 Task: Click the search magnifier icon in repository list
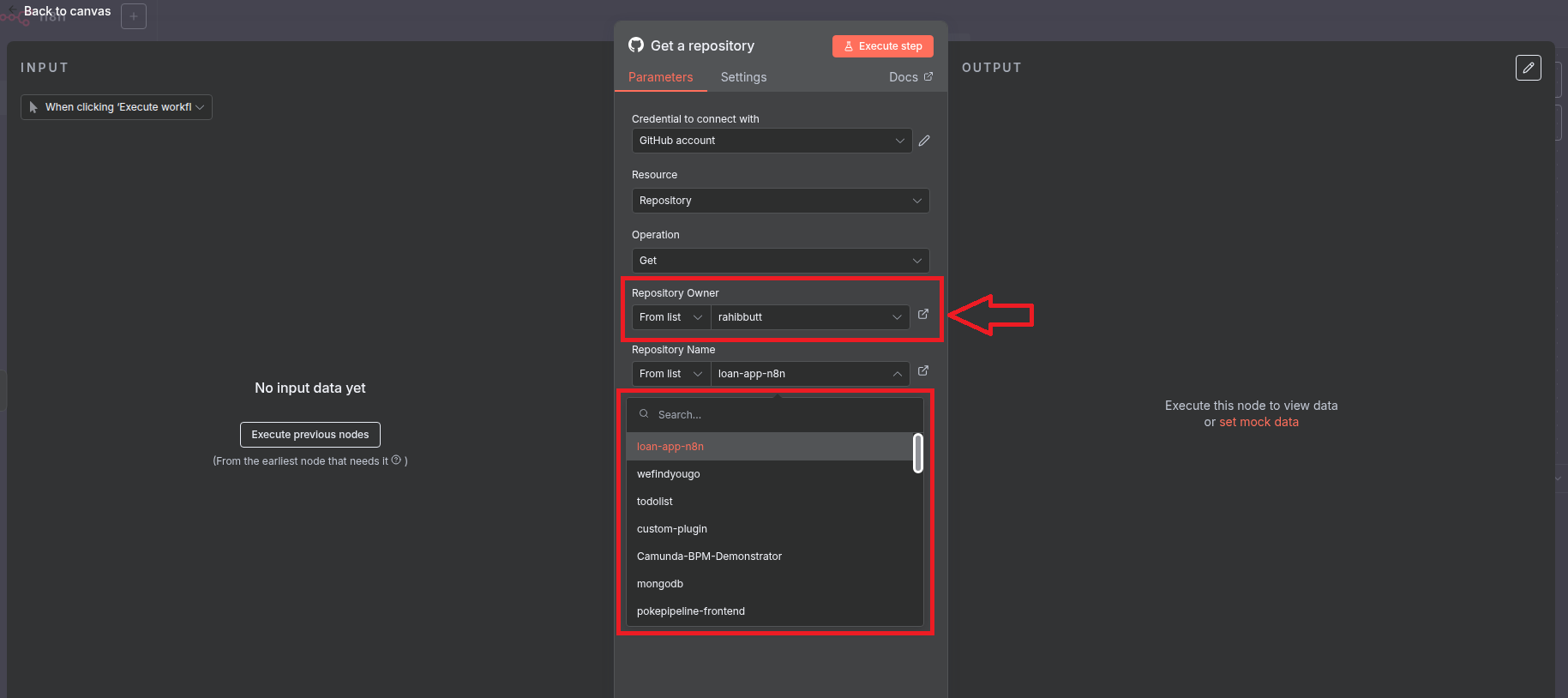(x=644, y=414)
